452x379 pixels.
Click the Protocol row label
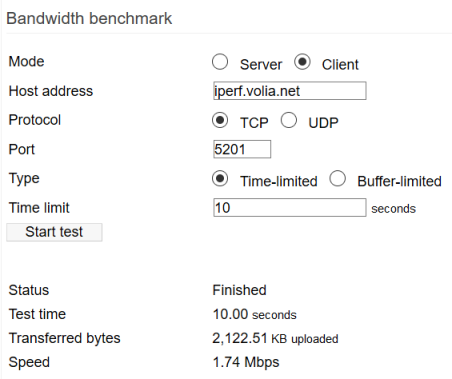[35, 120]
